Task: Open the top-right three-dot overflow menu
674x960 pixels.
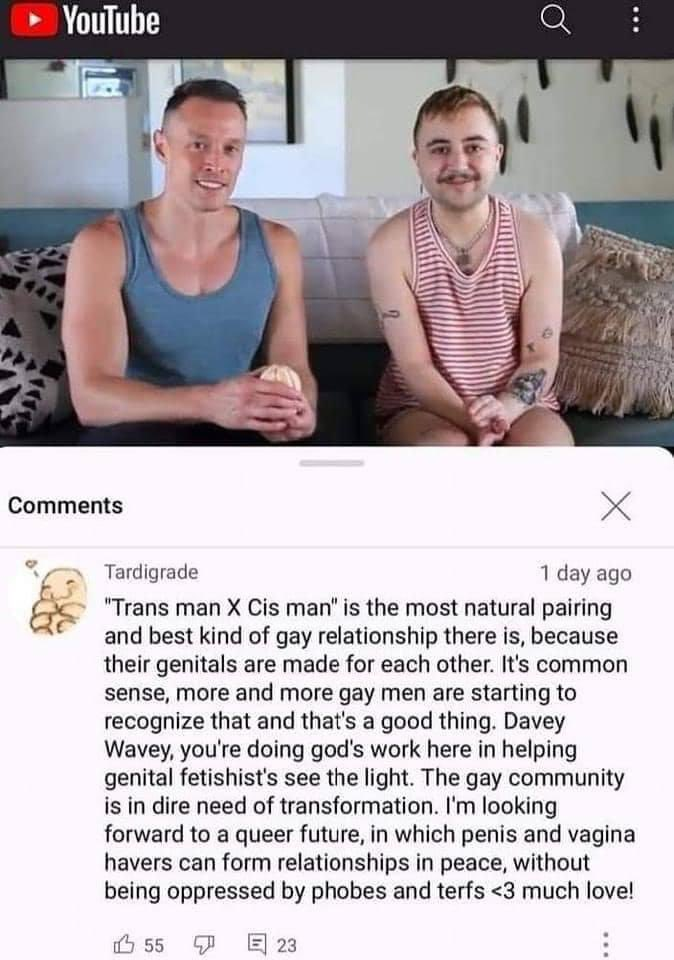Action: [636, 20]
